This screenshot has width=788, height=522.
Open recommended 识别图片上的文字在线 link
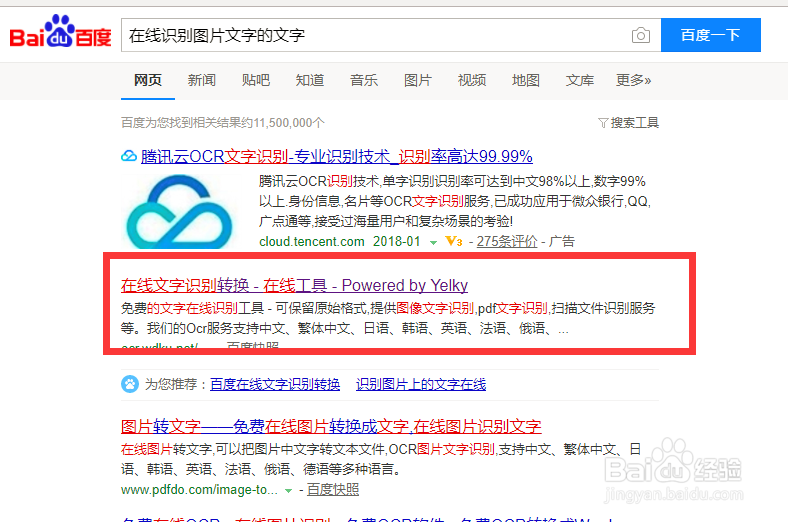(x=421, y=384)
